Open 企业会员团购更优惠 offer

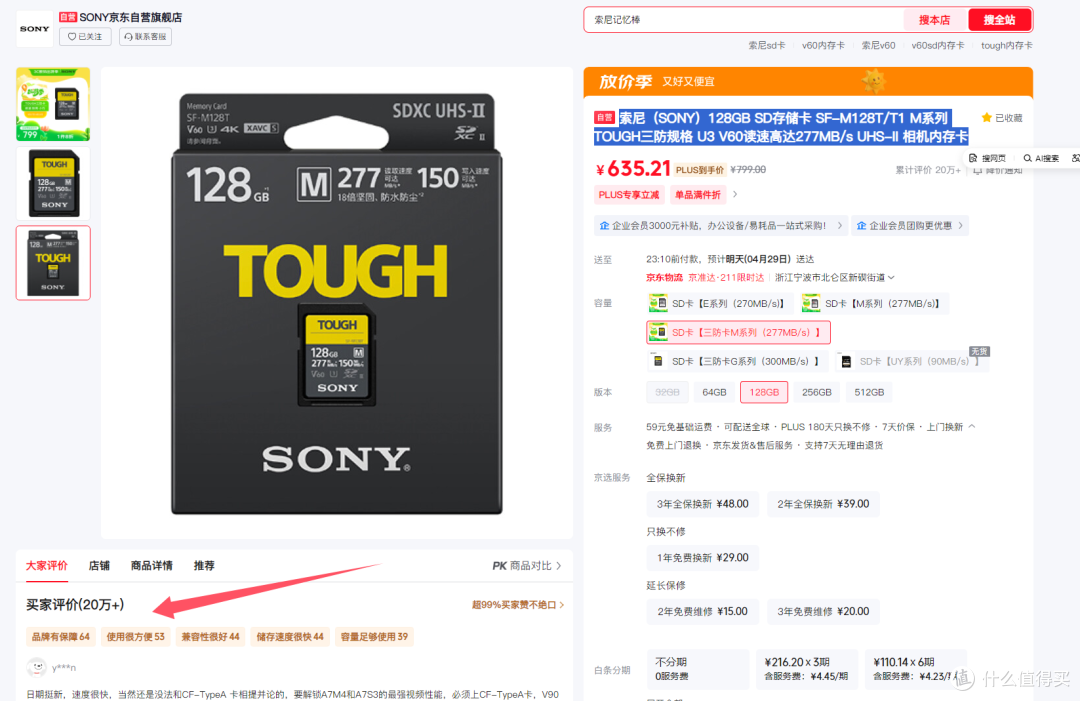(x=910, y=226)
